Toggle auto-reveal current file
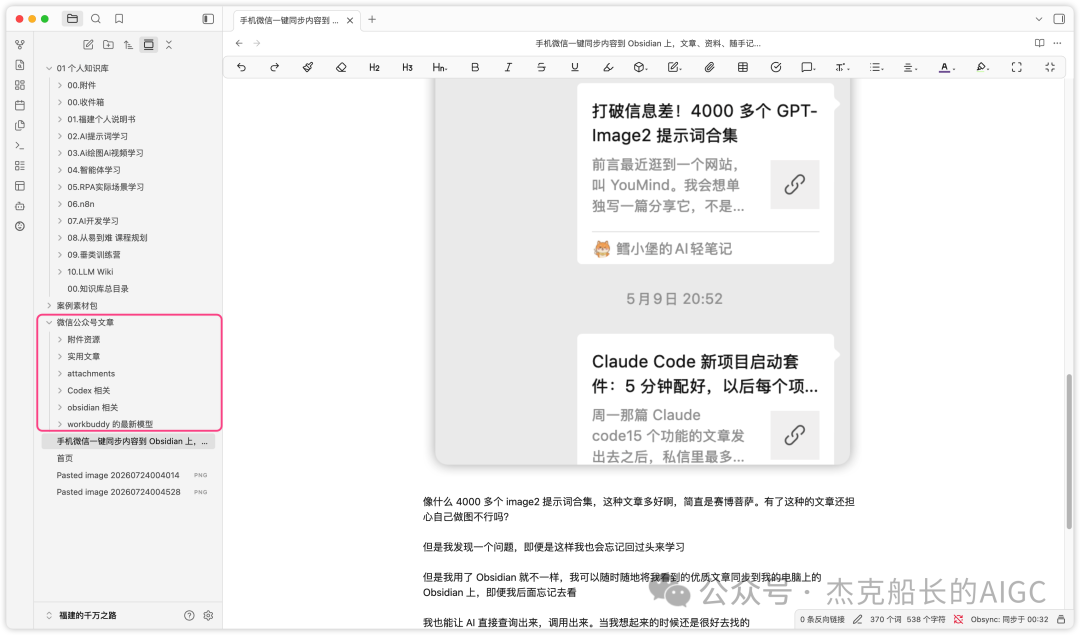This screenshot has height=635, width=1080. tap(148, 45)
